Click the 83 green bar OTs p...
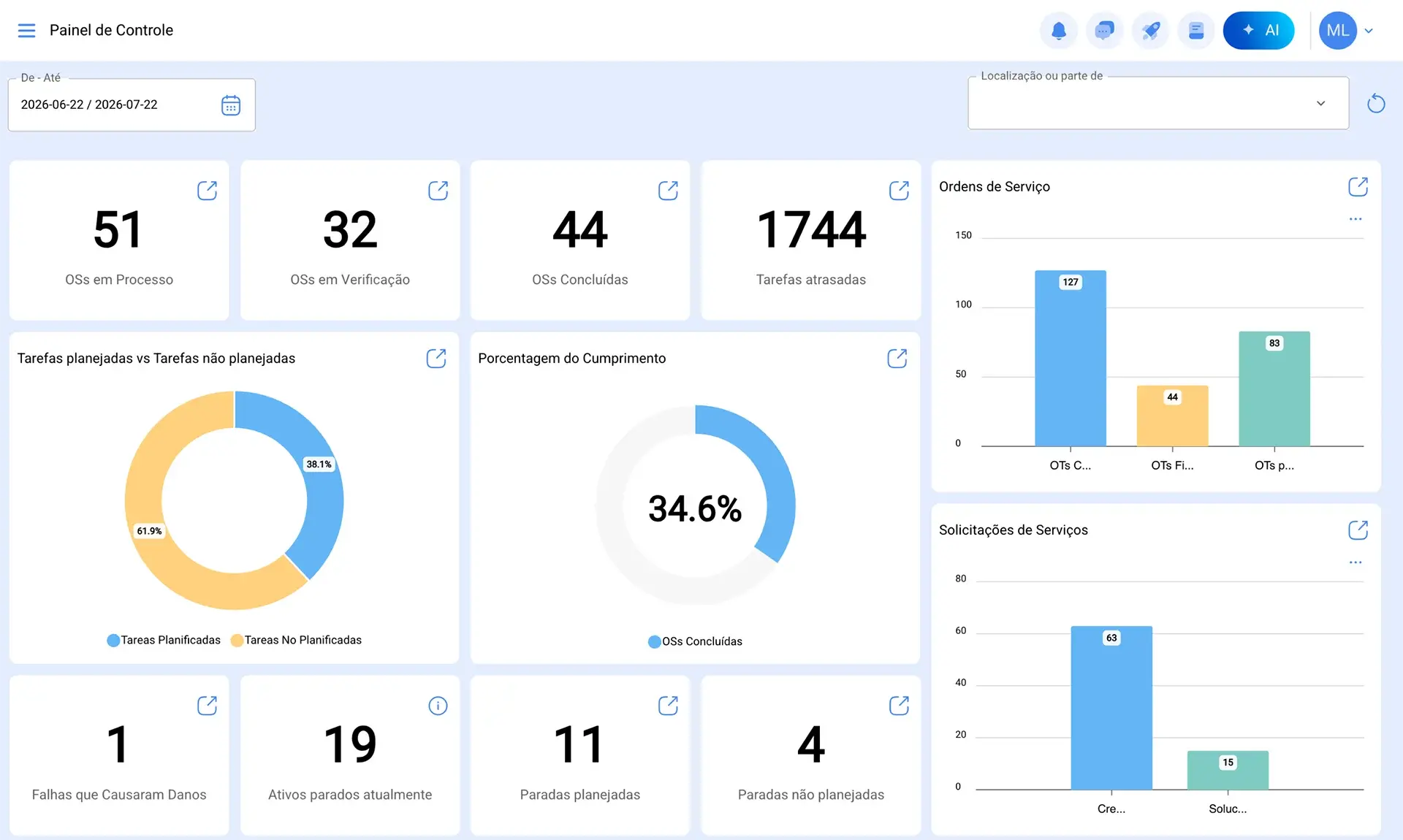 (x=1274, y=389)
